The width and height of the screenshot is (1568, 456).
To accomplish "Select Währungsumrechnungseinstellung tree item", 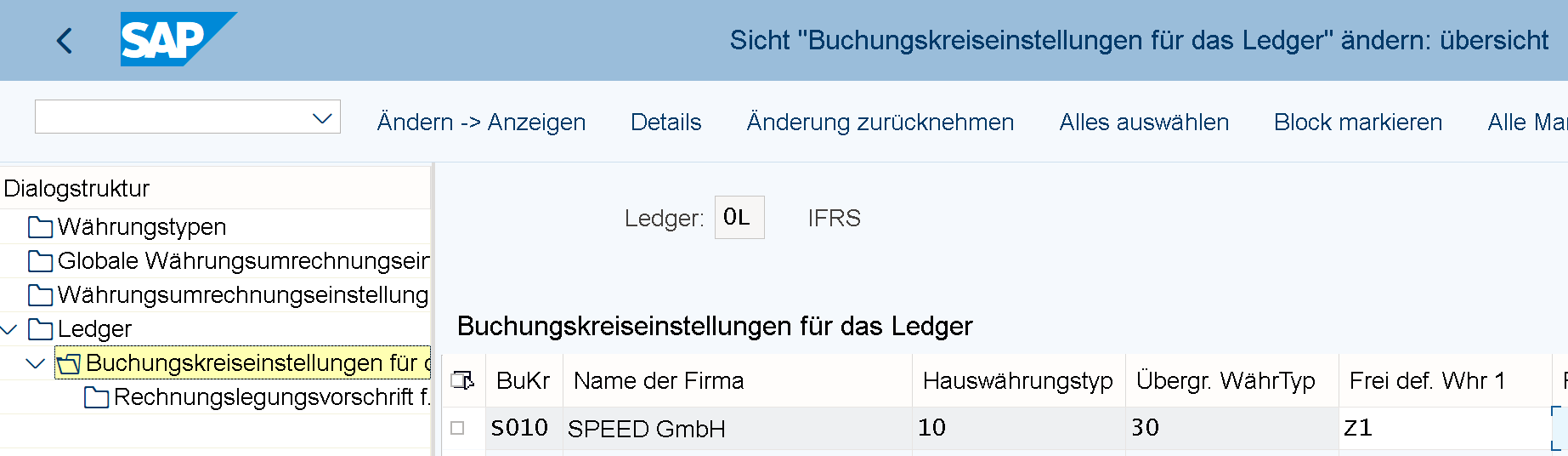I will (242, 295).
